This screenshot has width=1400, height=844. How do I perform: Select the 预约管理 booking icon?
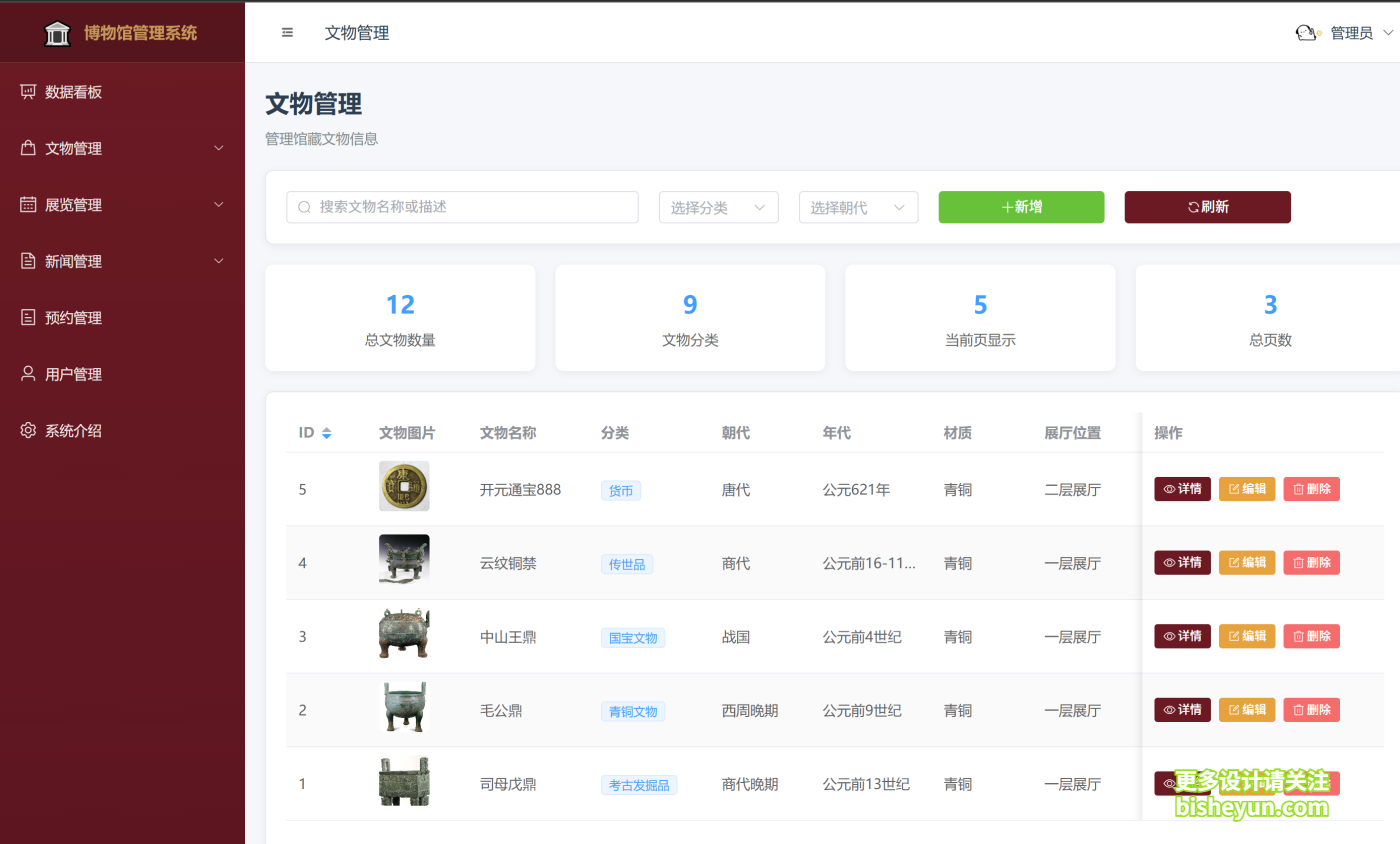28,317
